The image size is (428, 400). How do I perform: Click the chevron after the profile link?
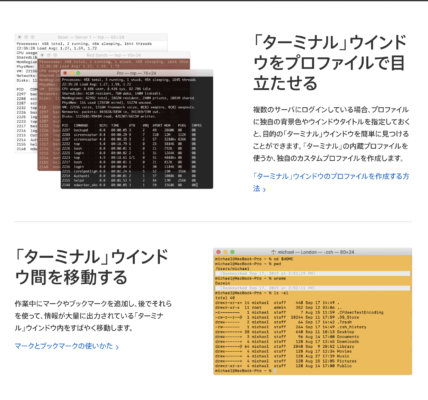(264, 190)
